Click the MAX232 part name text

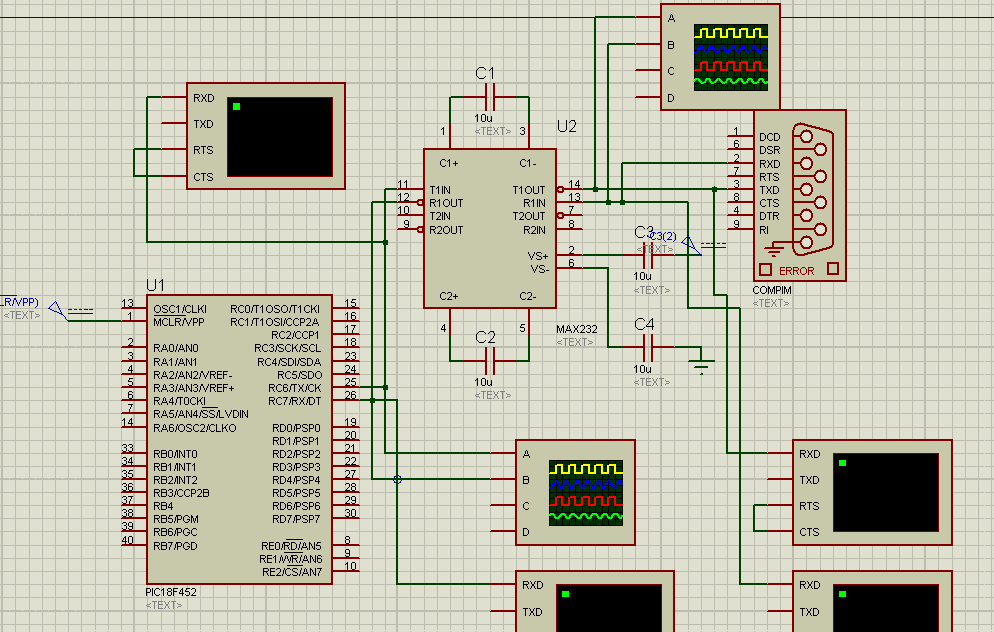(x=576, y=329)
